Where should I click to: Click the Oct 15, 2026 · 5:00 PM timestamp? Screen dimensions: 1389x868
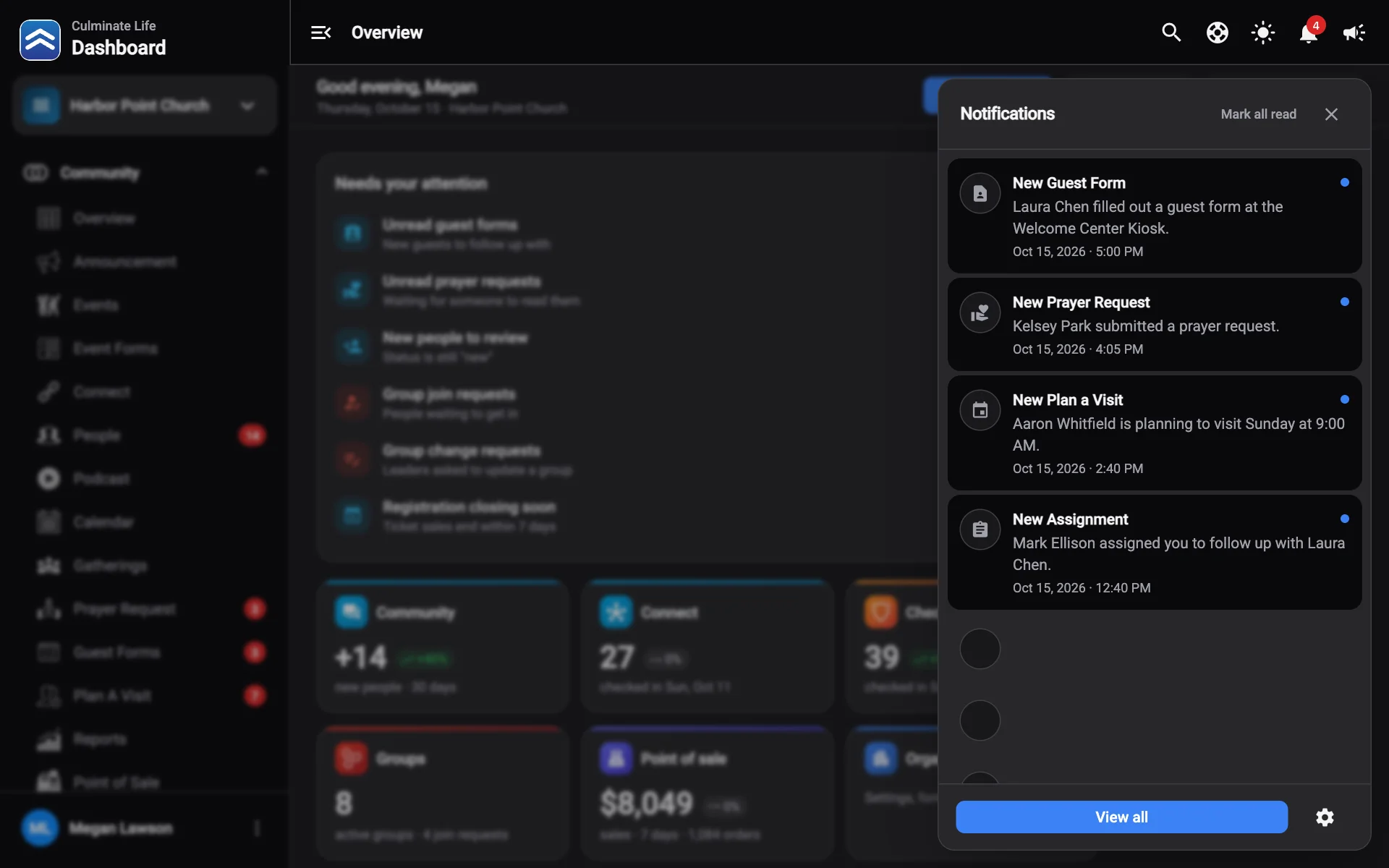1078,251
